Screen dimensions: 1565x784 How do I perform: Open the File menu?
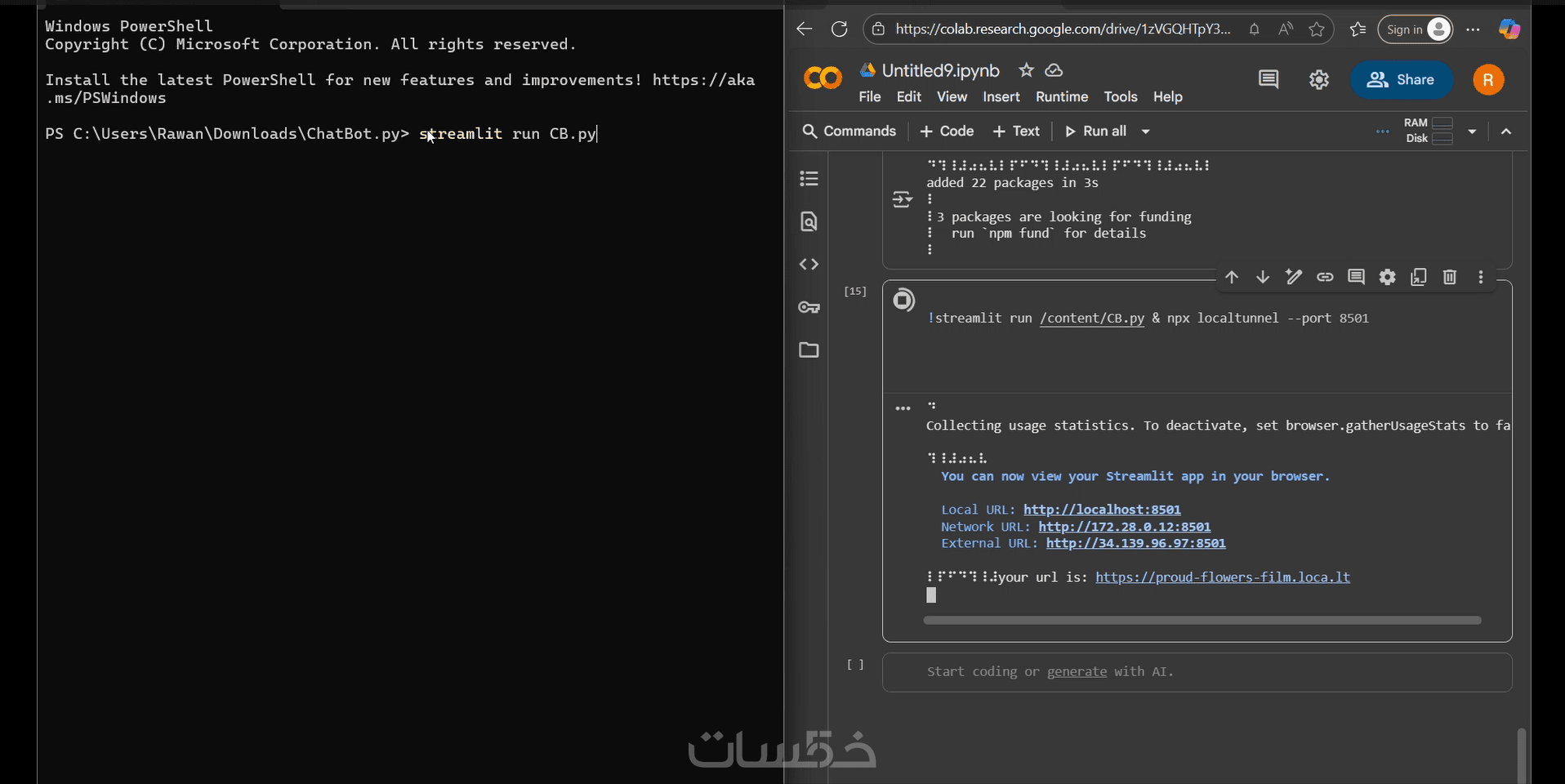point(870,96)
